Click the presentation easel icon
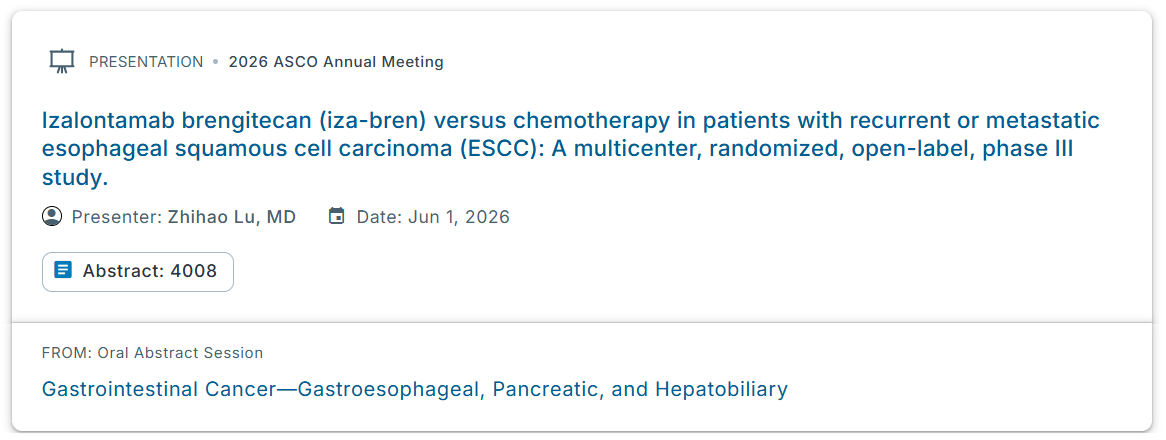Viewport: 1166px width, 440px height. (x=62, y=62)
